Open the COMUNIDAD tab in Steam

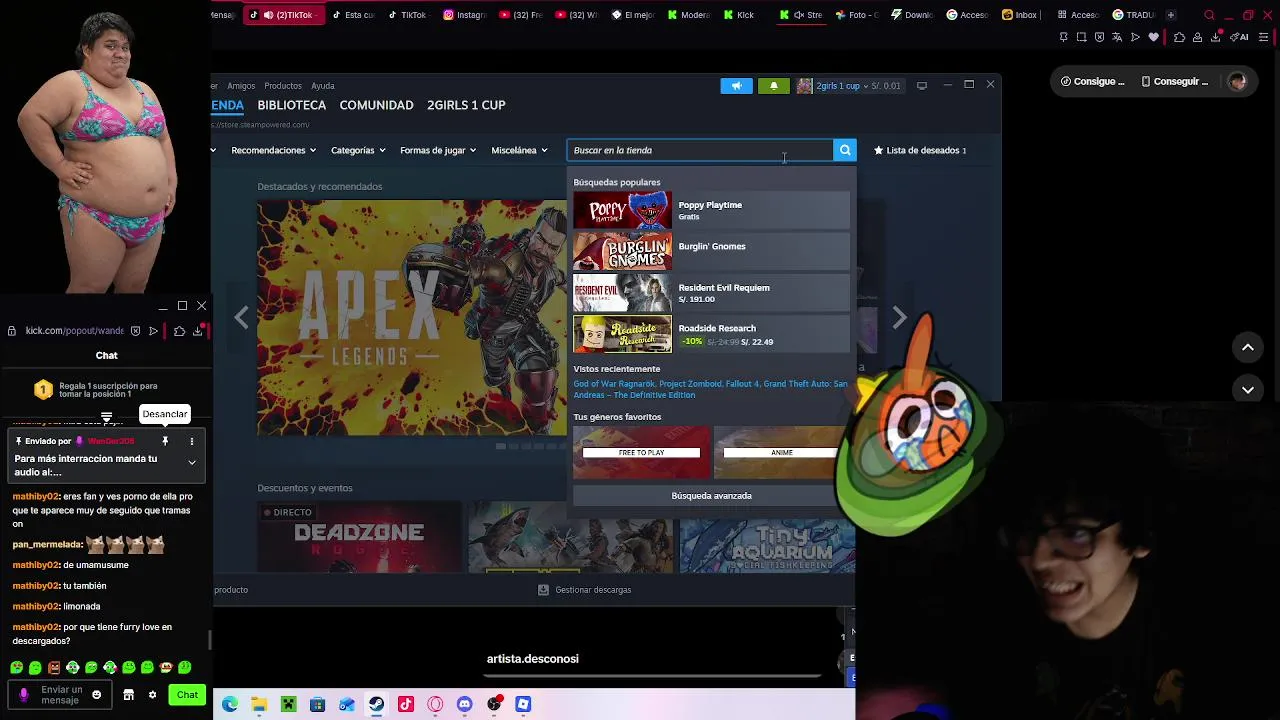(376, 105)
